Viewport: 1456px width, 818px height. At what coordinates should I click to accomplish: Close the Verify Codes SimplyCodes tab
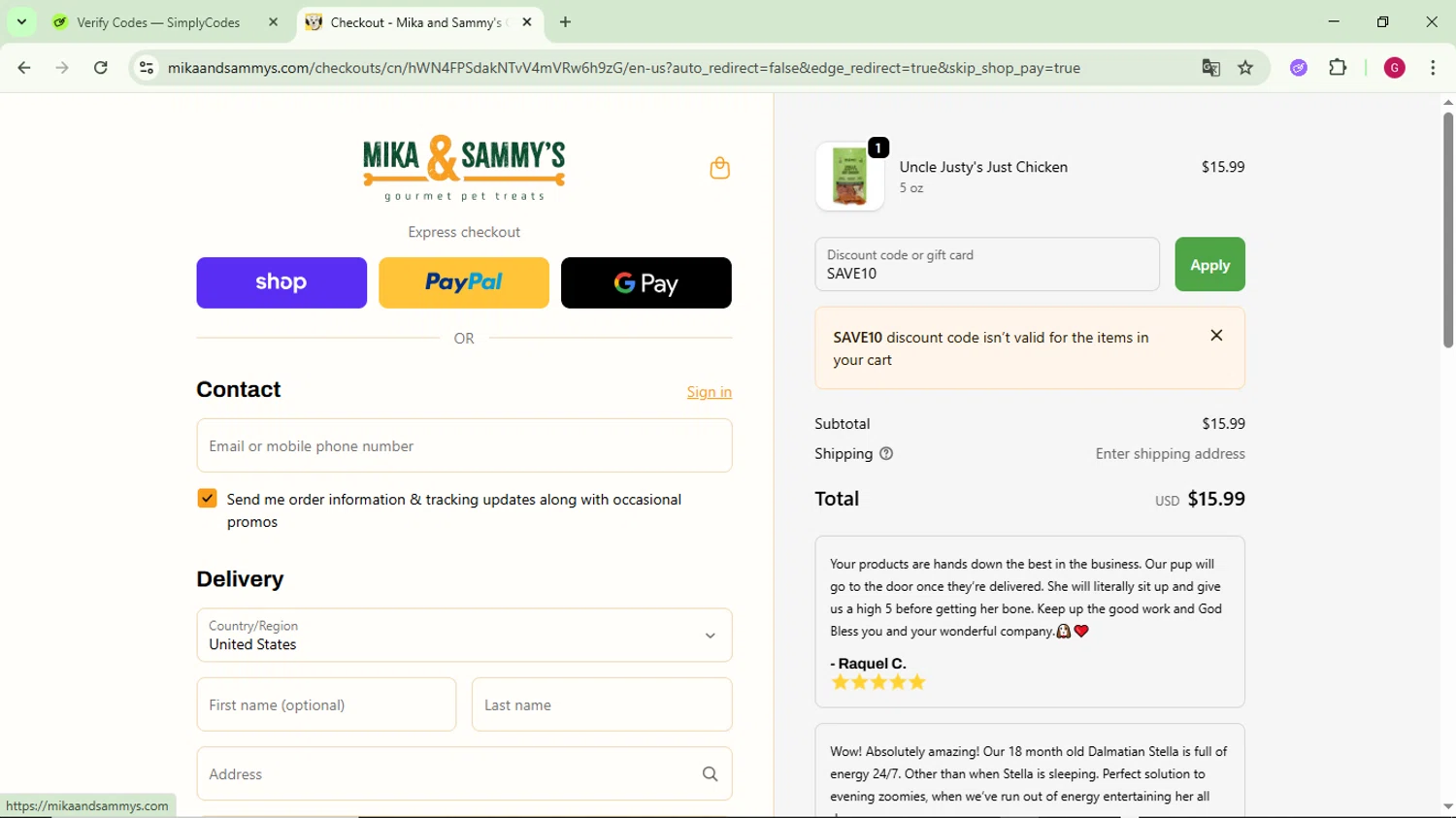[274, 22]
